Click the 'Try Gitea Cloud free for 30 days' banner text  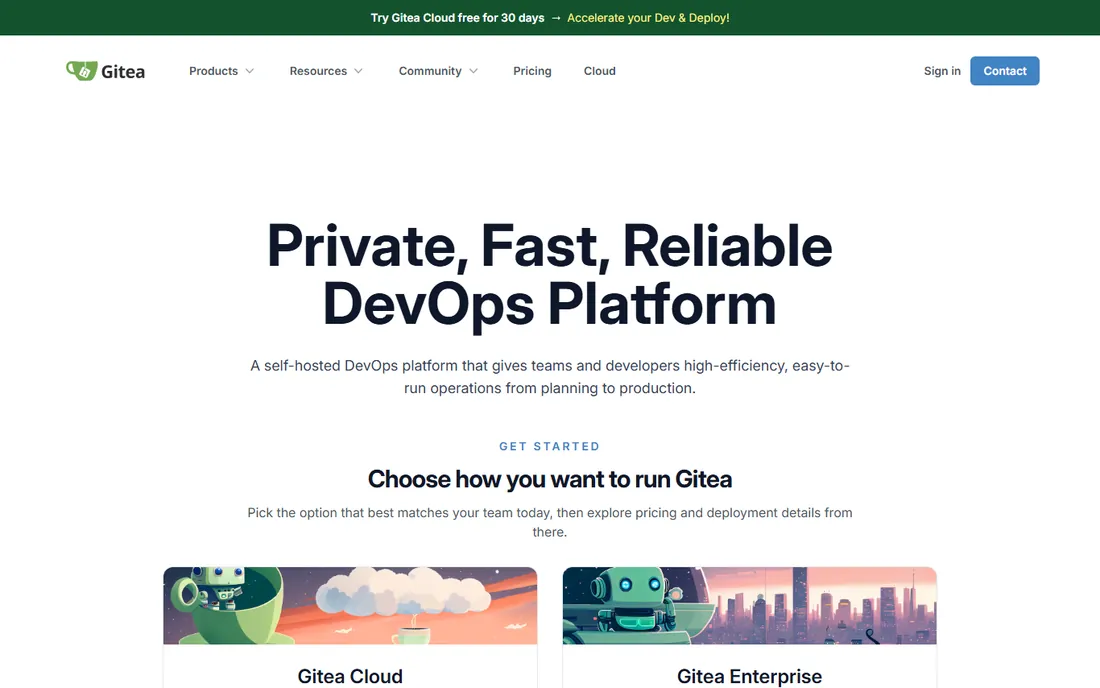click(x=457, y=18)
